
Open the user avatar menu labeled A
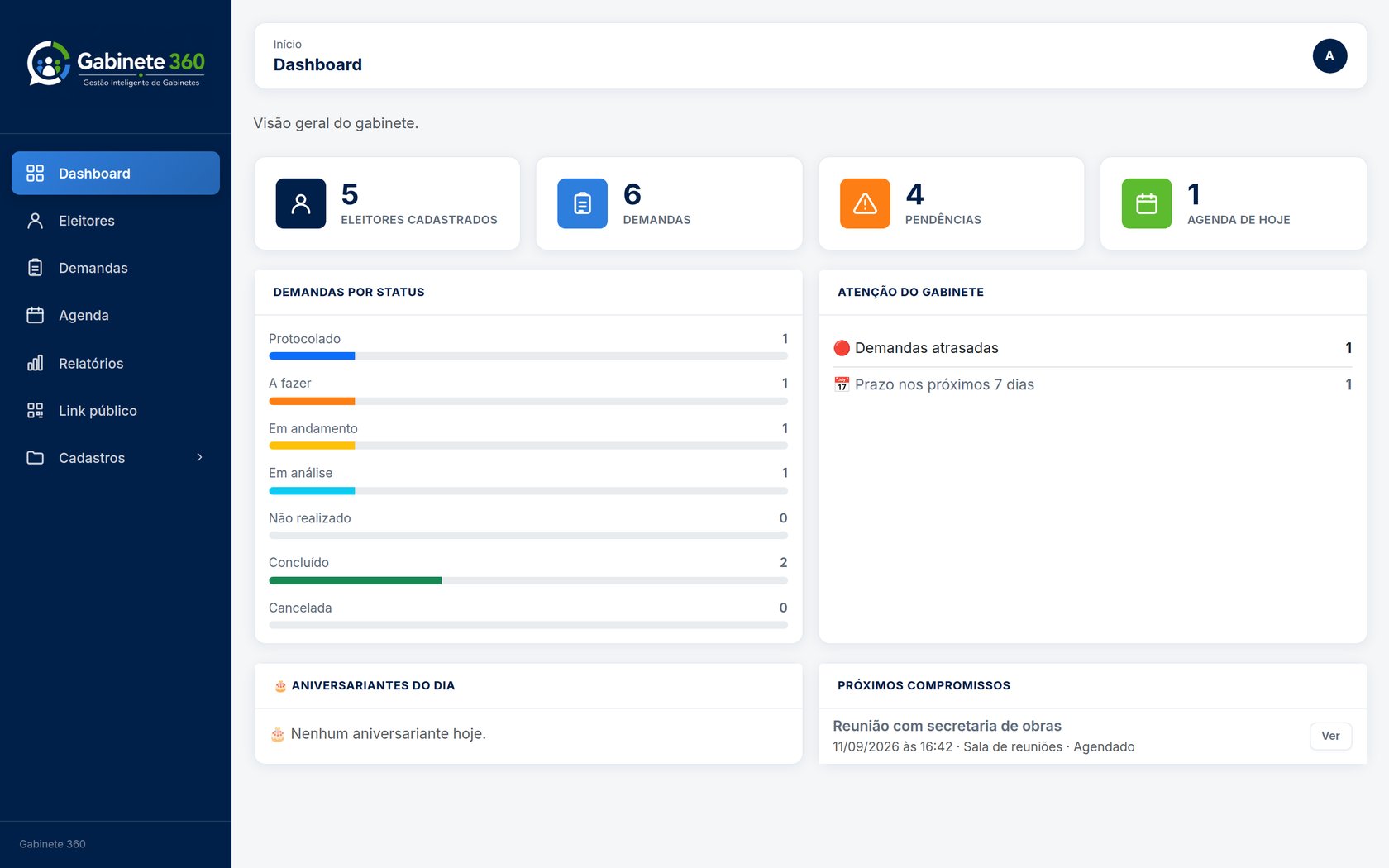click(x=1329, y=56)
